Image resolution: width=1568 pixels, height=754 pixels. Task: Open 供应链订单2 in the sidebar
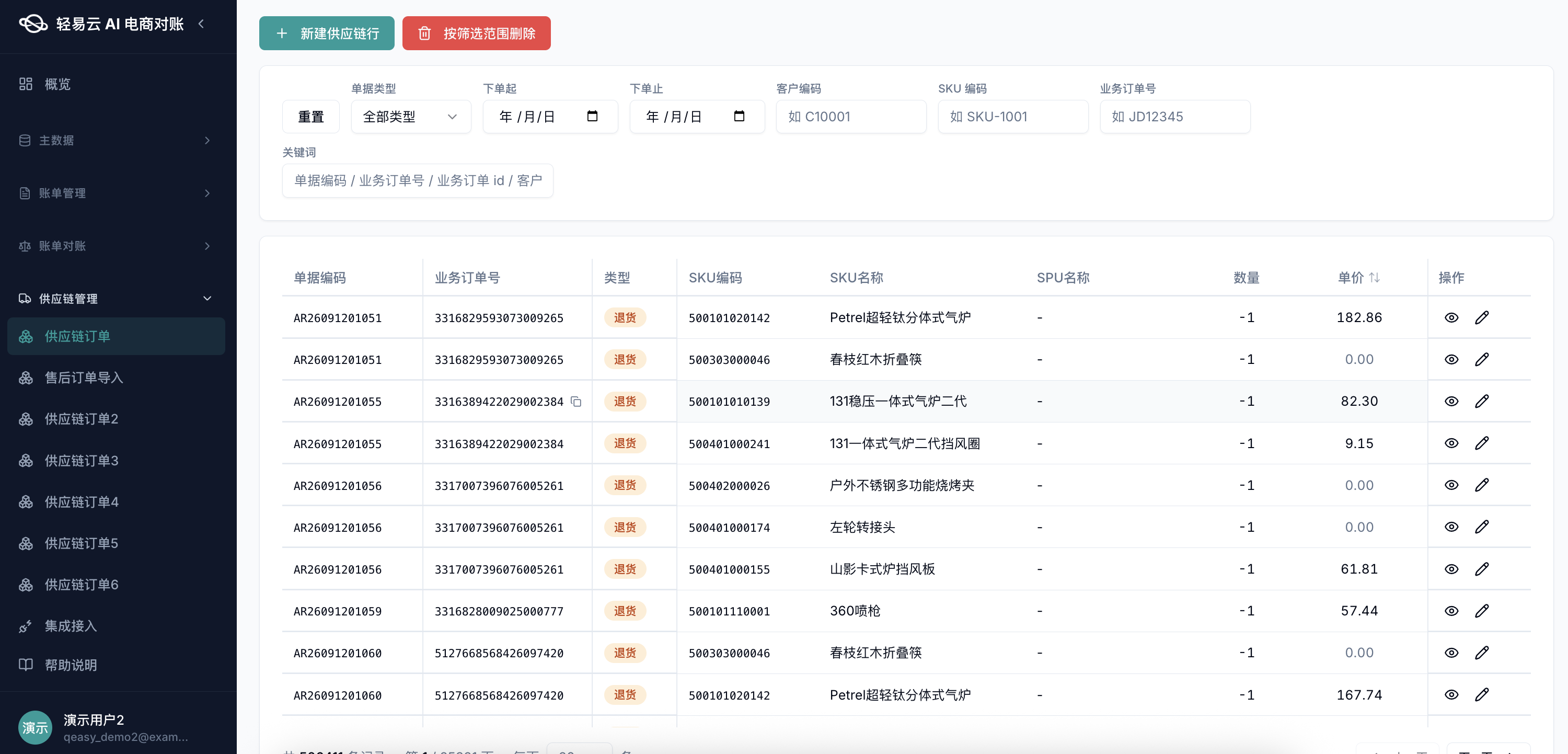(x=116, y=419)
